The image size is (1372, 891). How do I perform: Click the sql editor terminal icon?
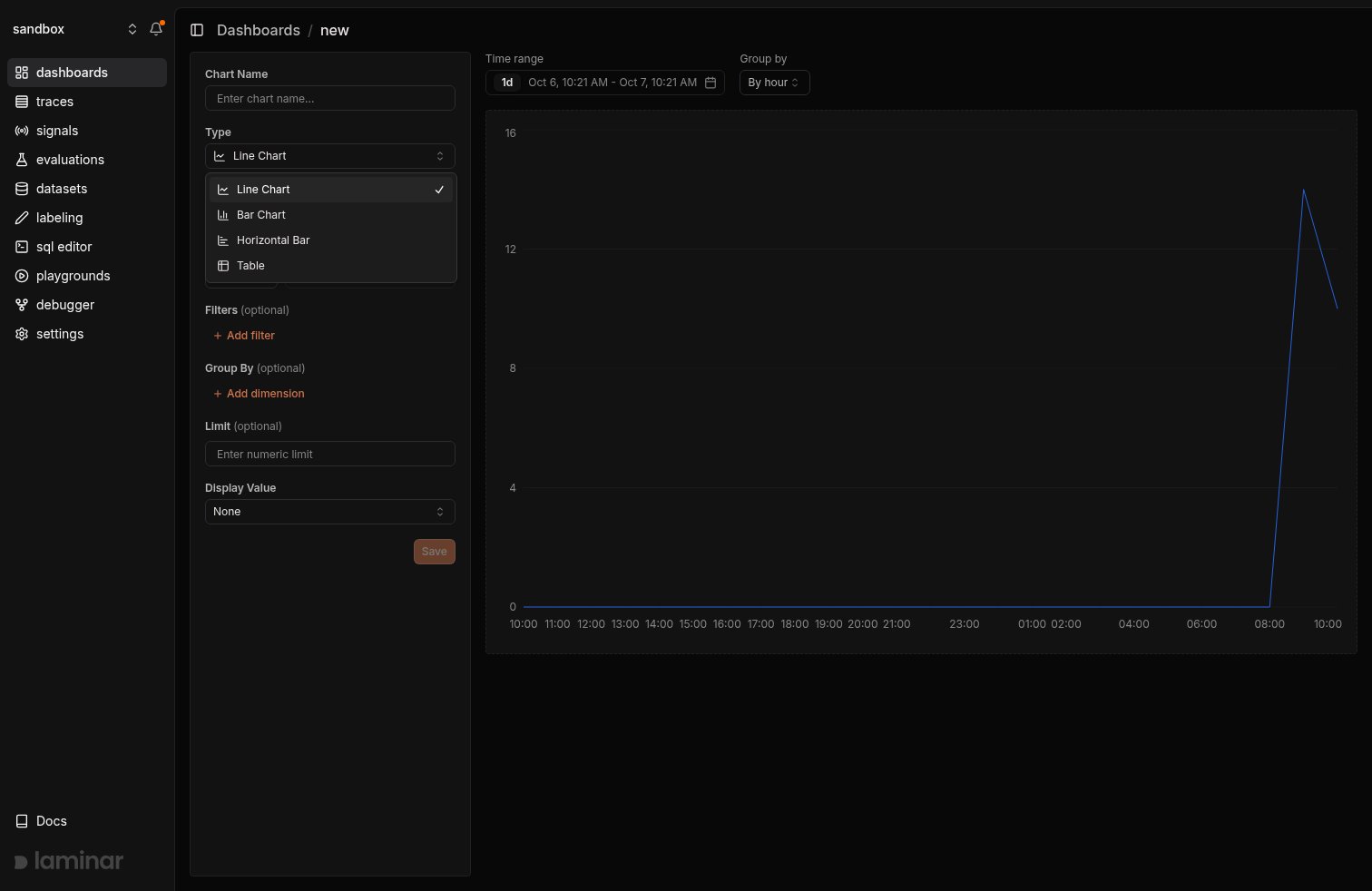tap(22, 247)
